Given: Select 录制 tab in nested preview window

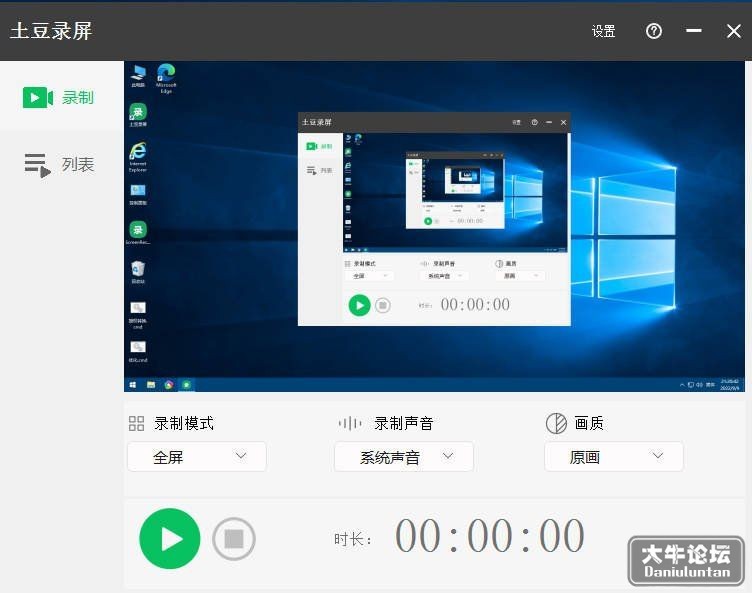Looking at the screenshot, I should point(320,146).
